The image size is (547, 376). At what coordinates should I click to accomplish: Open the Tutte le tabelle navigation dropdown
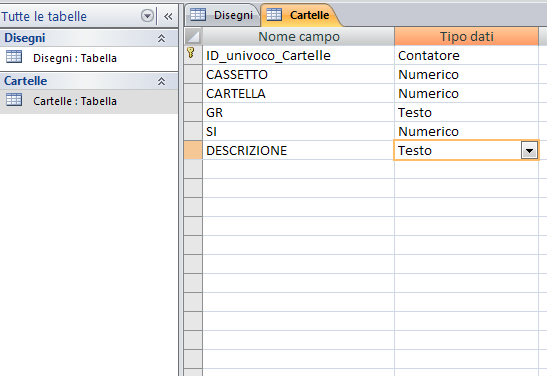click(x=147, y=16)
